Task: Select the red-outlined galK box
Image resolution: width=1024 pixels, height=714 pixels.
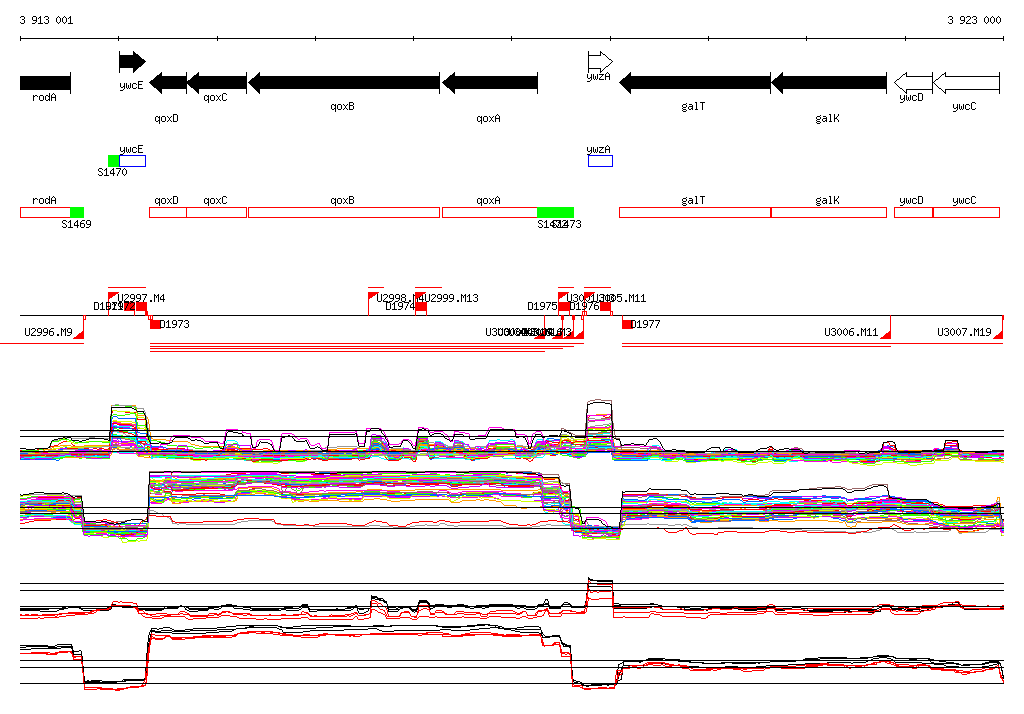Action: click(829, 212)
